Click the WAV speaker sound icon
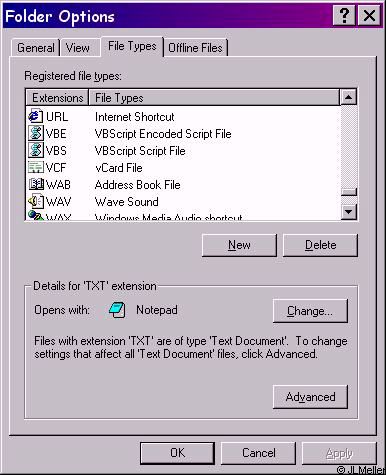 [x=36, y=201]
